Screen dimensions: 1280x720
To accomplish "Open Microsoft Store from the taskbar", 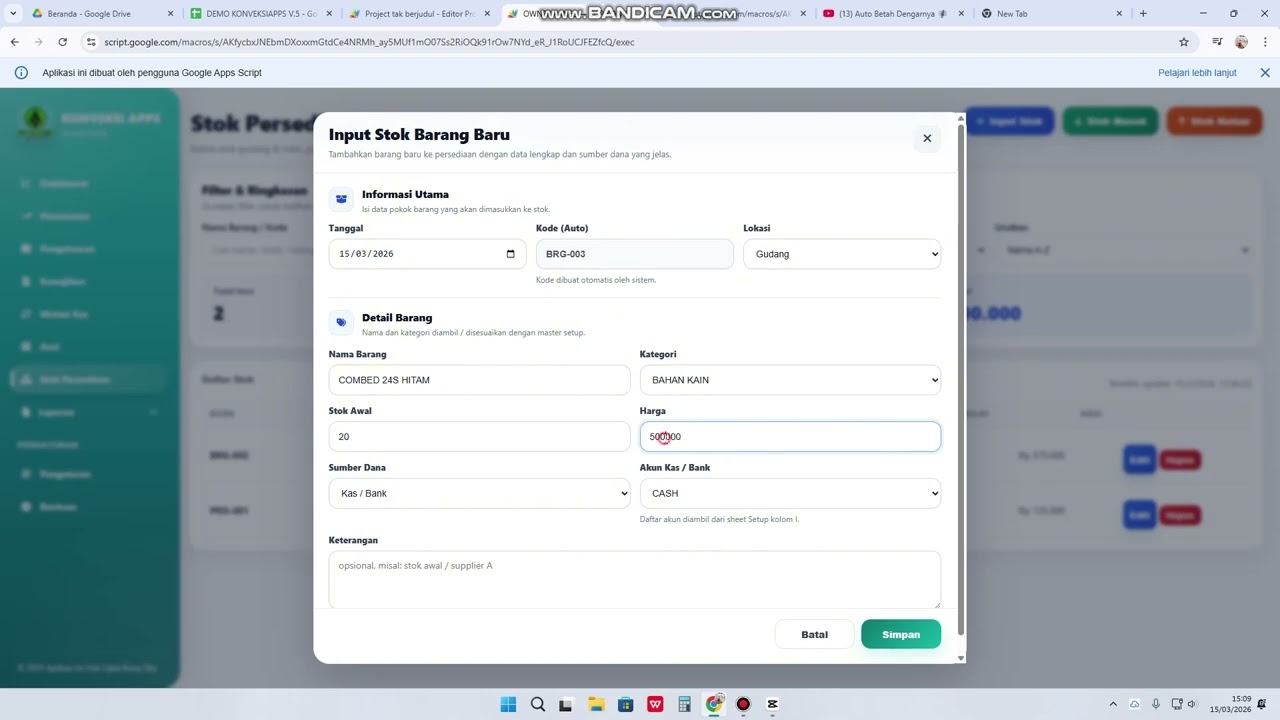I will coord(625,704).
